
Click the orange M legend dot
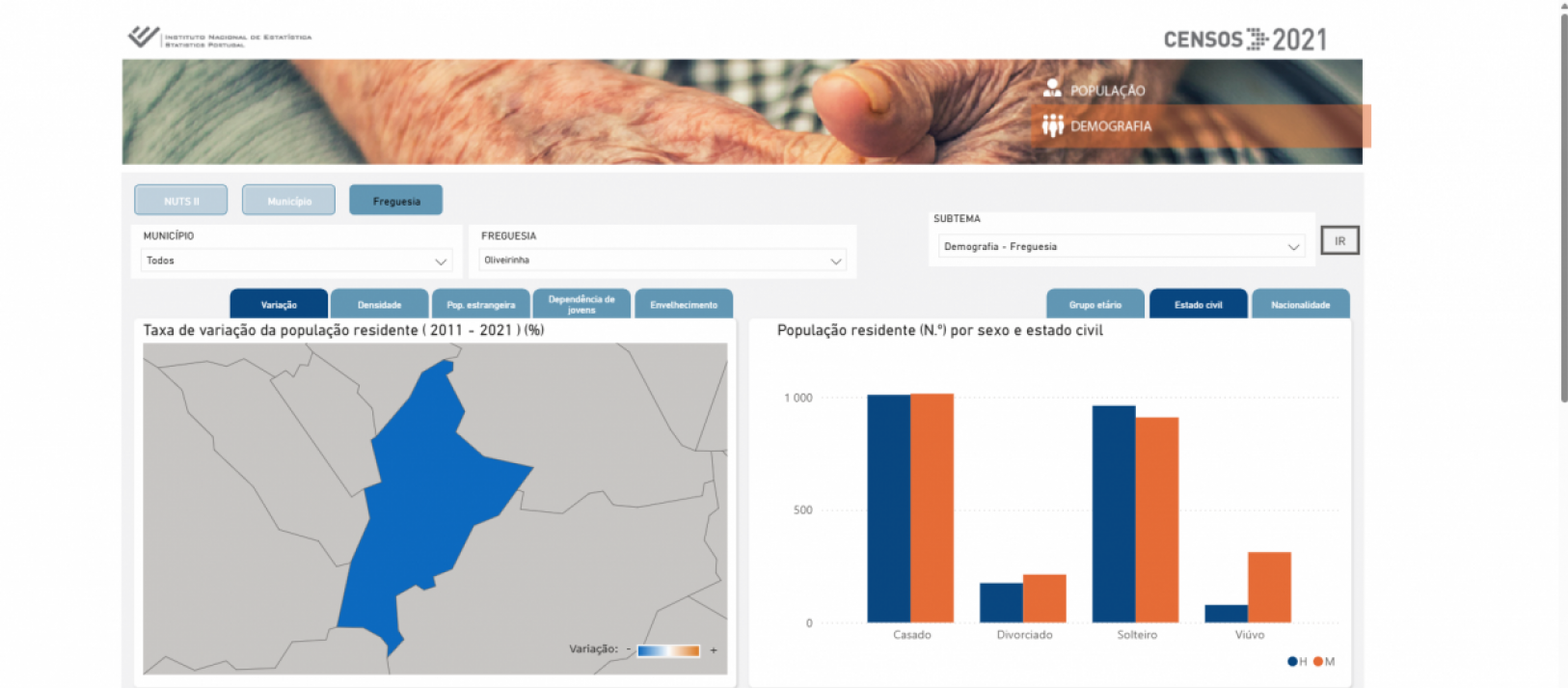pyautogui.click(x=1317, y=662)
